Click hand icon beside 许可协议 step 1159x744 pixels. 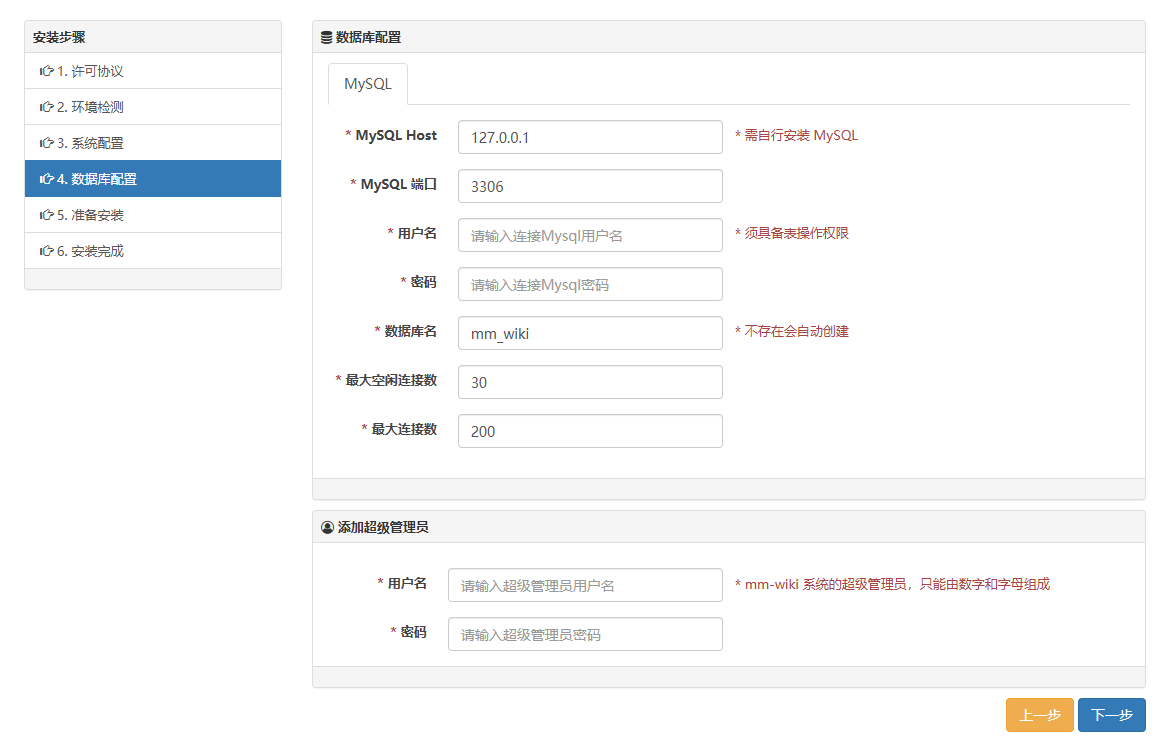[x=46, y=72]
